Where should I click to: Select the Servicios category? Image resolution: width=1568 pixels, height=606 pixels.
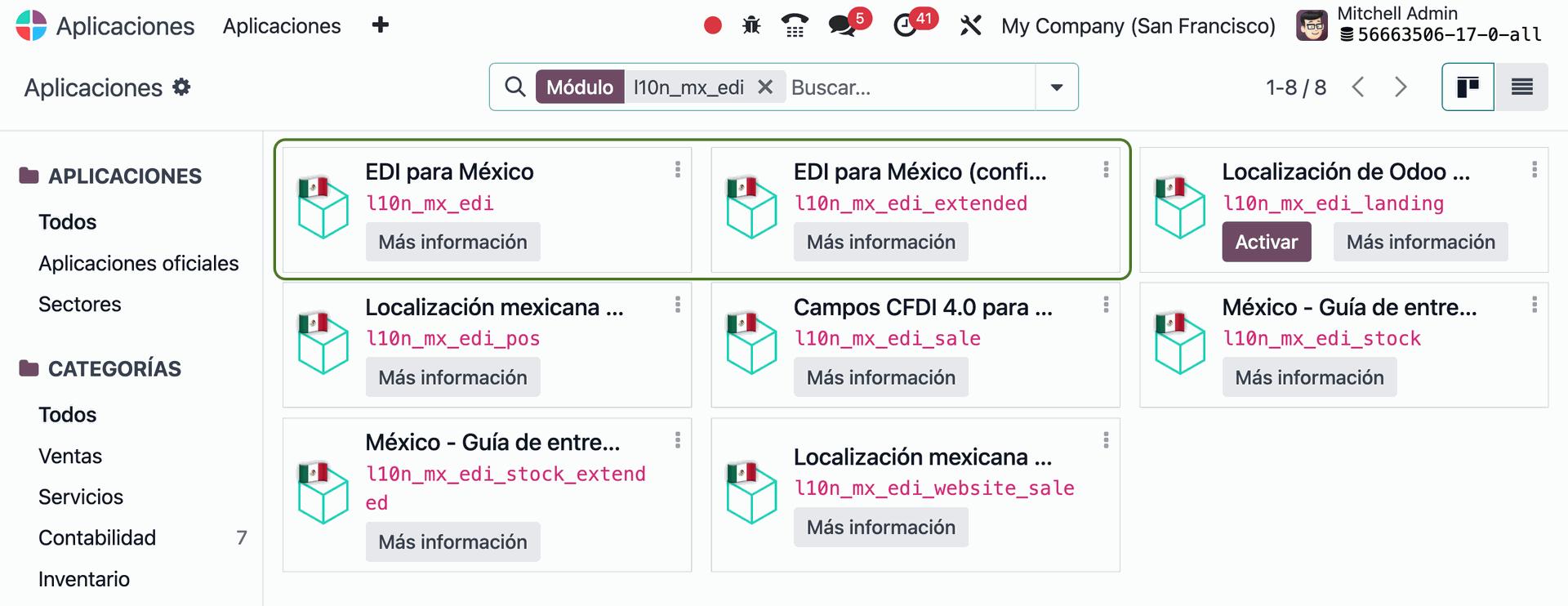81,497
